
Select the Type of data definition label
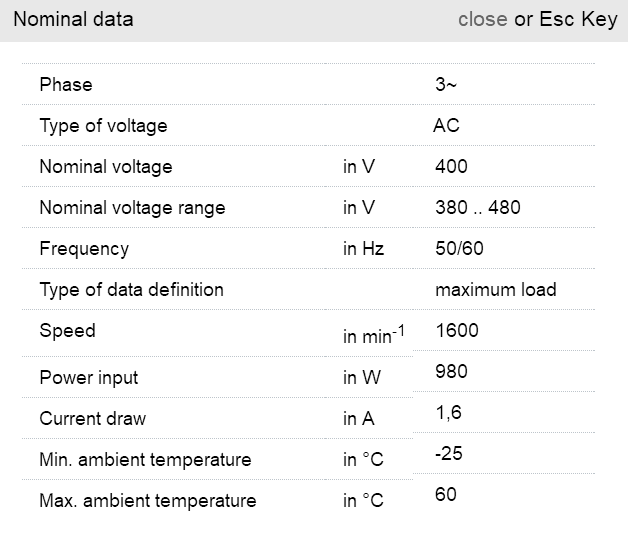(131, 290)
